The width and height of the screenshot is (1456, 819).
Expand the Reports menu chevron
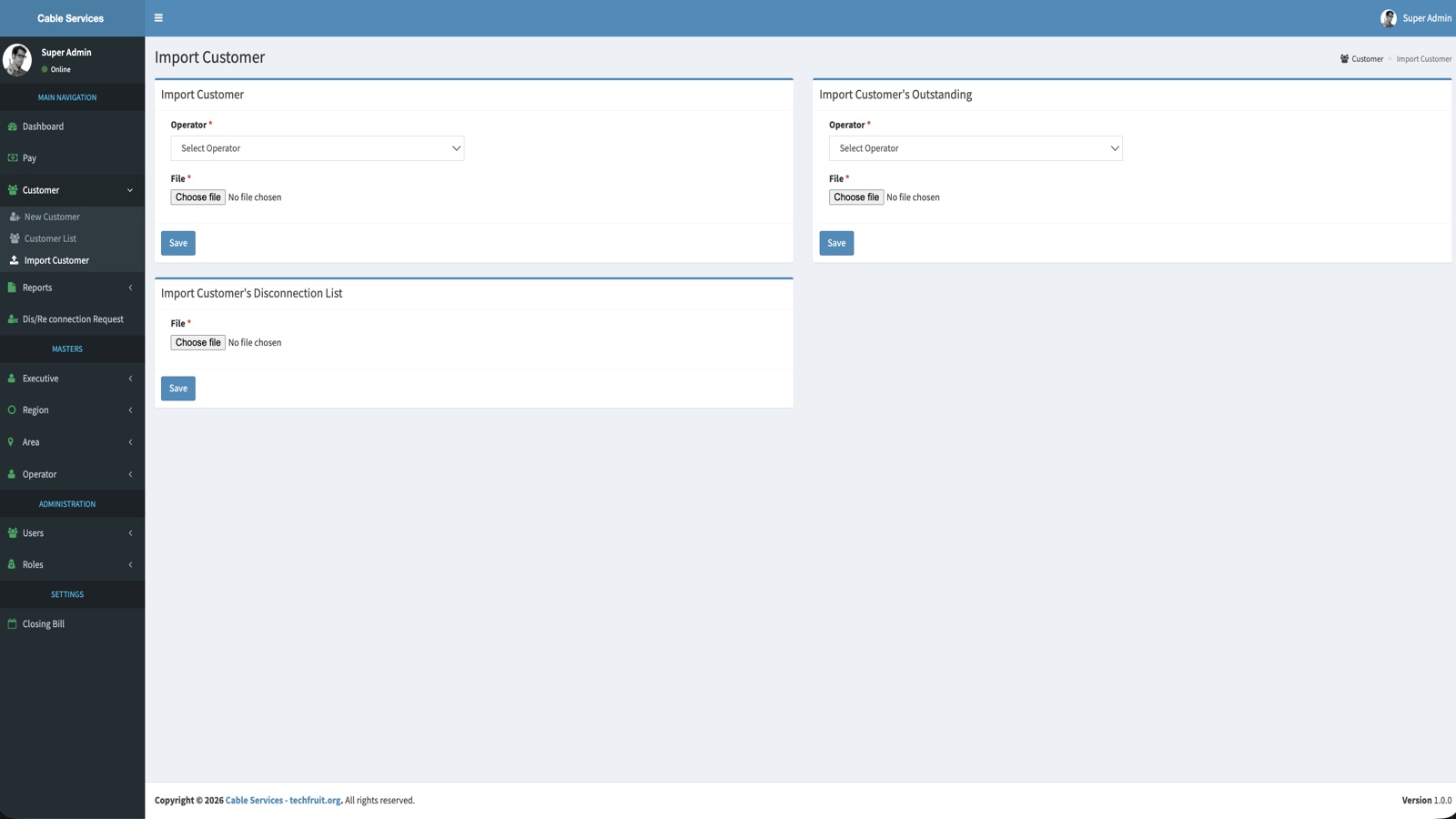point(130,288)
